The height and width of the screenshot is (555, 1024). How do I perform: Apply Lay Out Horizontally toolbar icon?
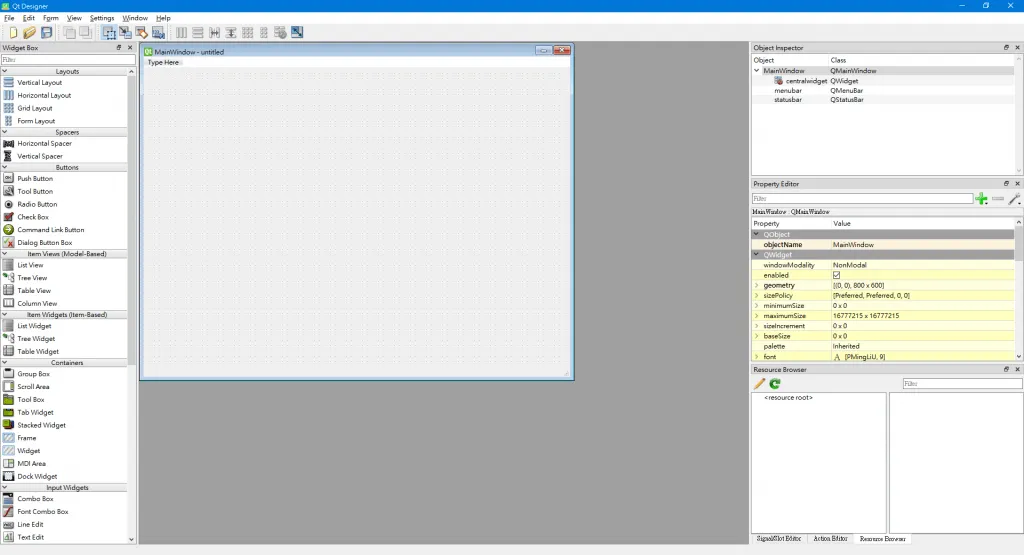pos(182,33)
